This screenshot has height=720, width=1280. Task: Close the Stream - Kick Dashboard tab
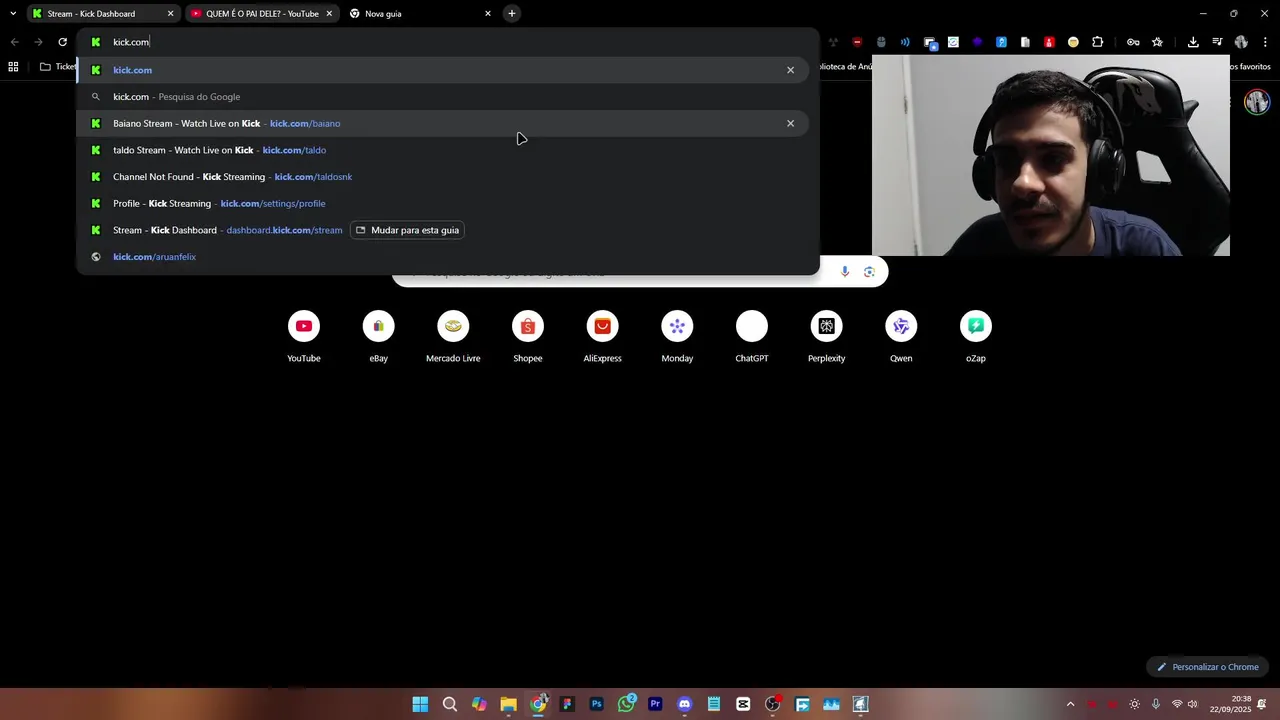coord(170,14)
